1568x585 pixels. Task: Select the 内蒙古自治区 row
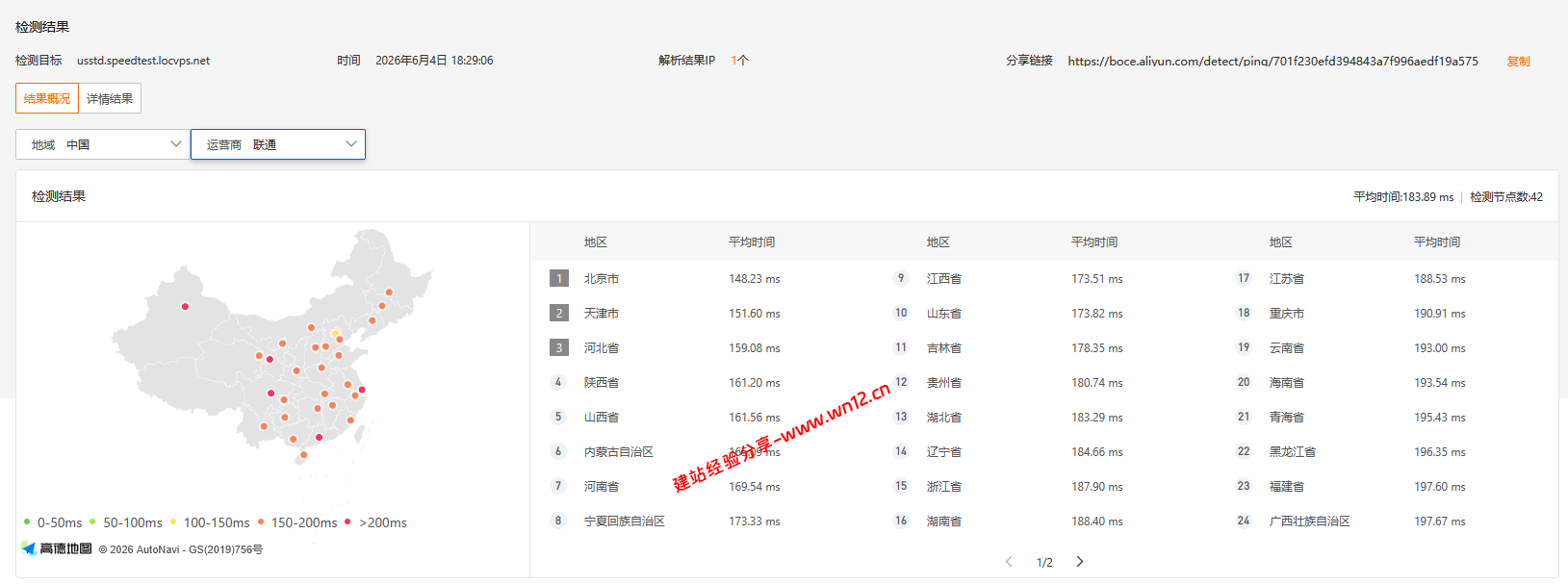(702, 451)
